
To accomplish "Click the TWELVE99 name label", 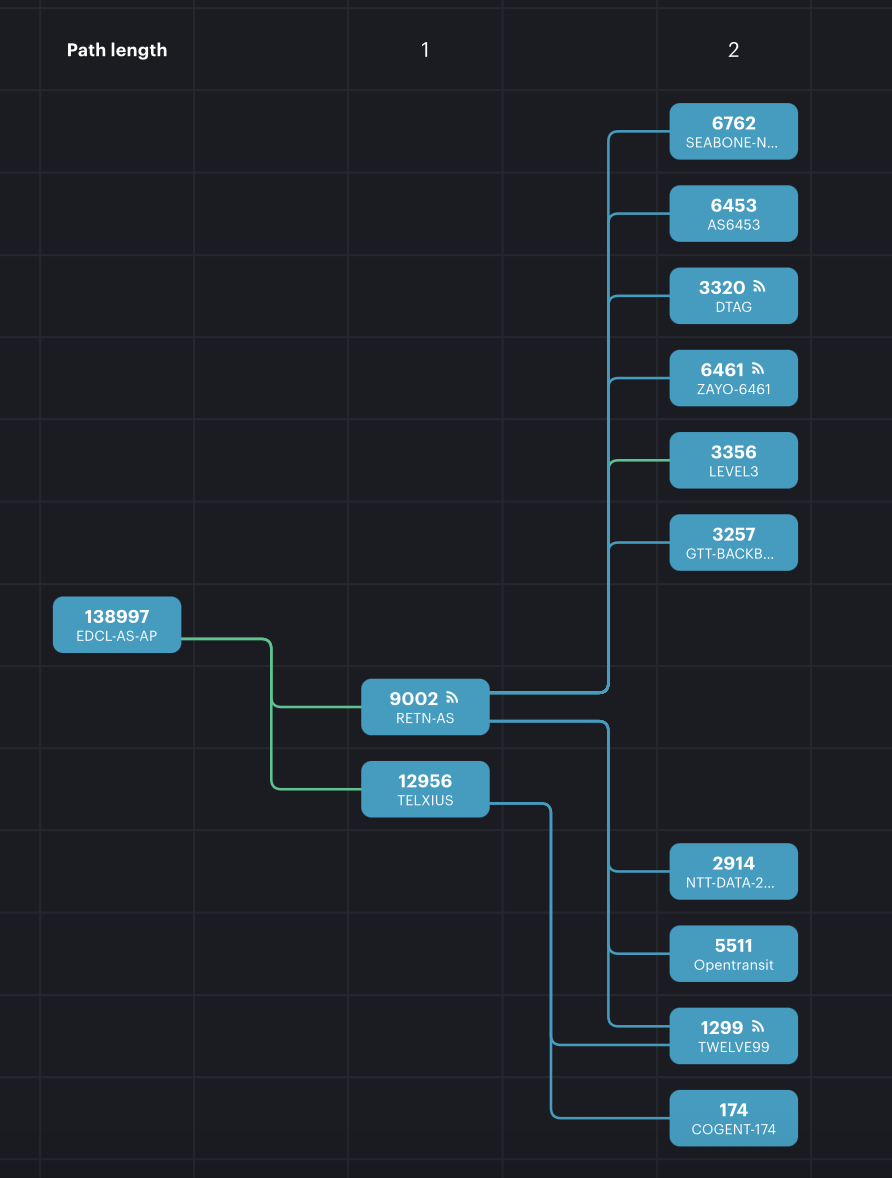I will tap(733, 1048).
